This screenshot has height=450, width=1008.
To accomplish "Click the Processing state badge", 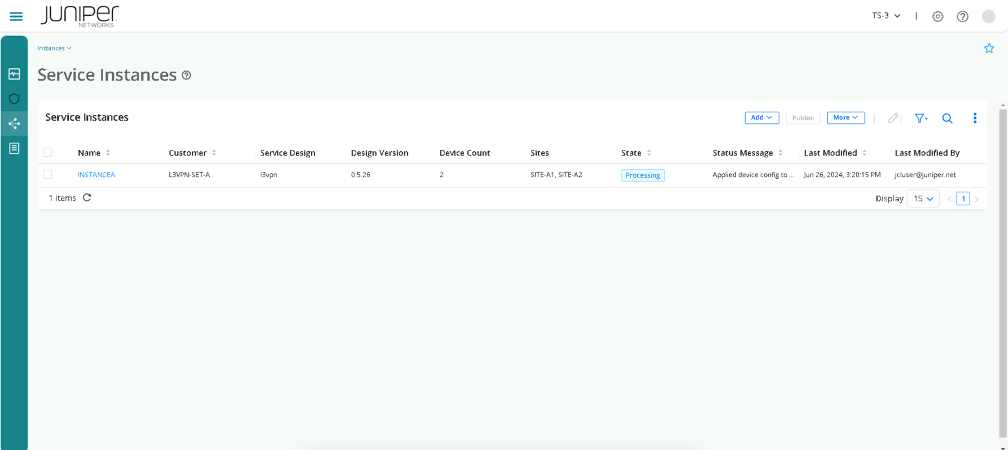I will (643, 176).
